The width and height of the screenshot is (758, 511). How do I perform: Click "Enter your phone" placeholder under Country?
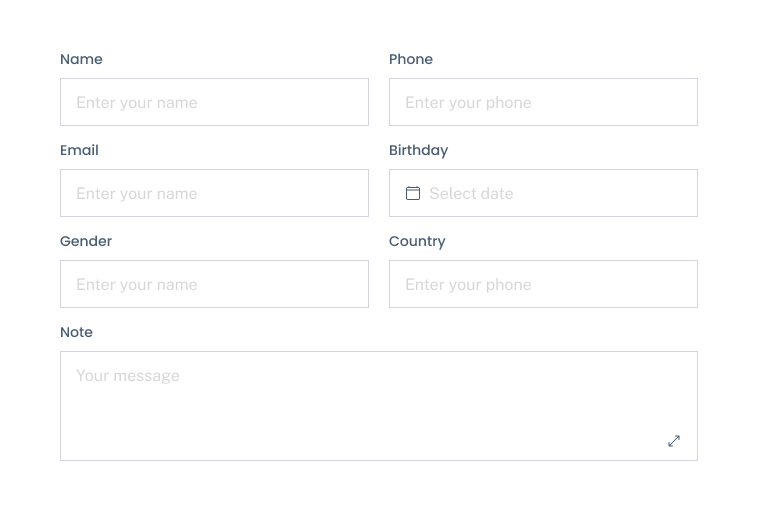[468, 285]
